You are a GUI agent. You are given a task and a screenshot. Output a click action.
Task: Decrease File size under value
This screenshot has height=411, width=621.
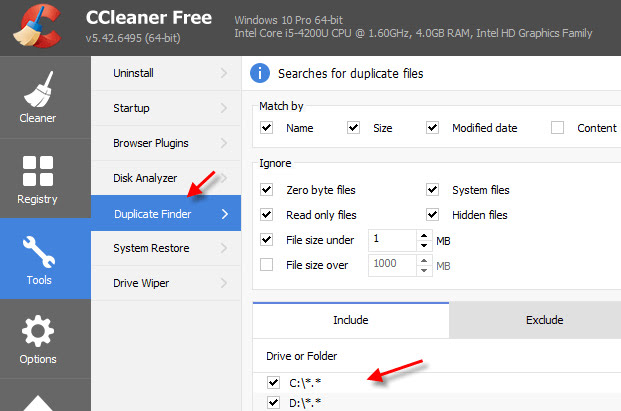click(x=424, y=245)
